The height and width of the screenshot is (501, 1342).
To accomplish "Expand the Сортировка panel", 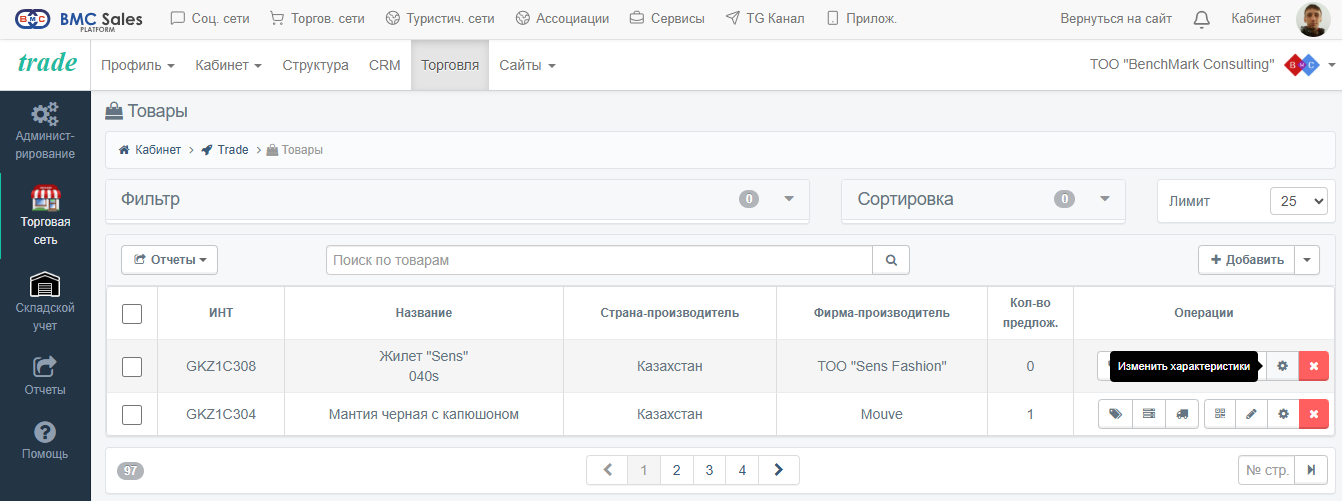I will (x=1105, y=198).
